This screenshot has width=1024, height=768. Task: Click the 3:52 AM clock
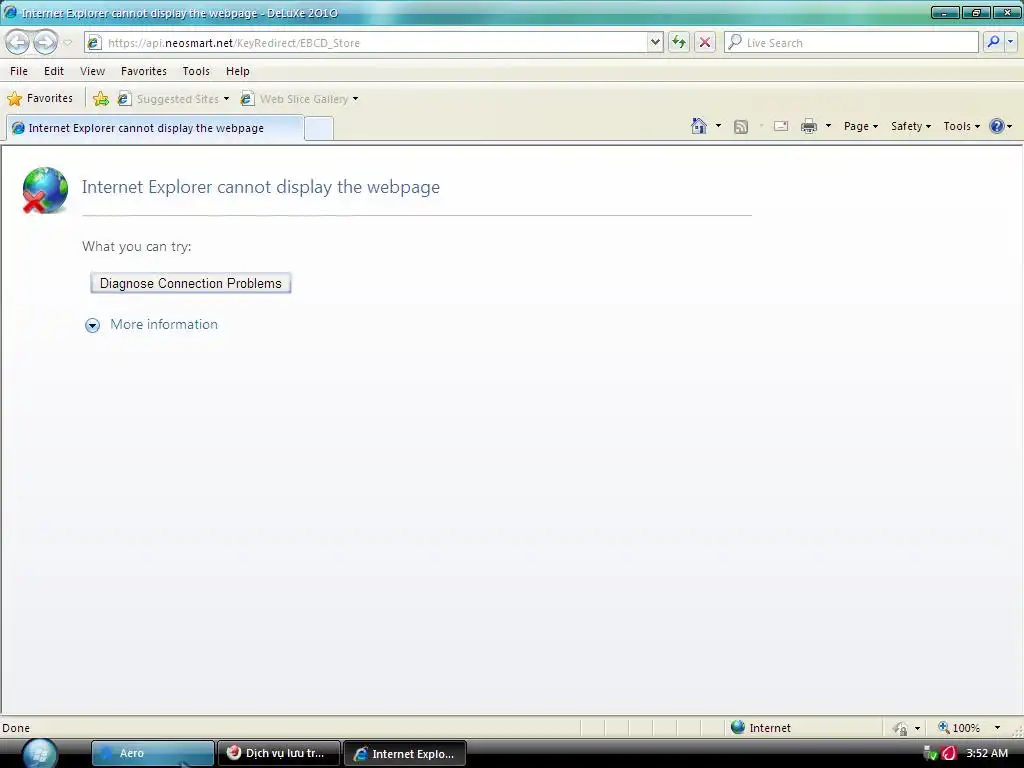pyautogui.click(x=987, y=754)
